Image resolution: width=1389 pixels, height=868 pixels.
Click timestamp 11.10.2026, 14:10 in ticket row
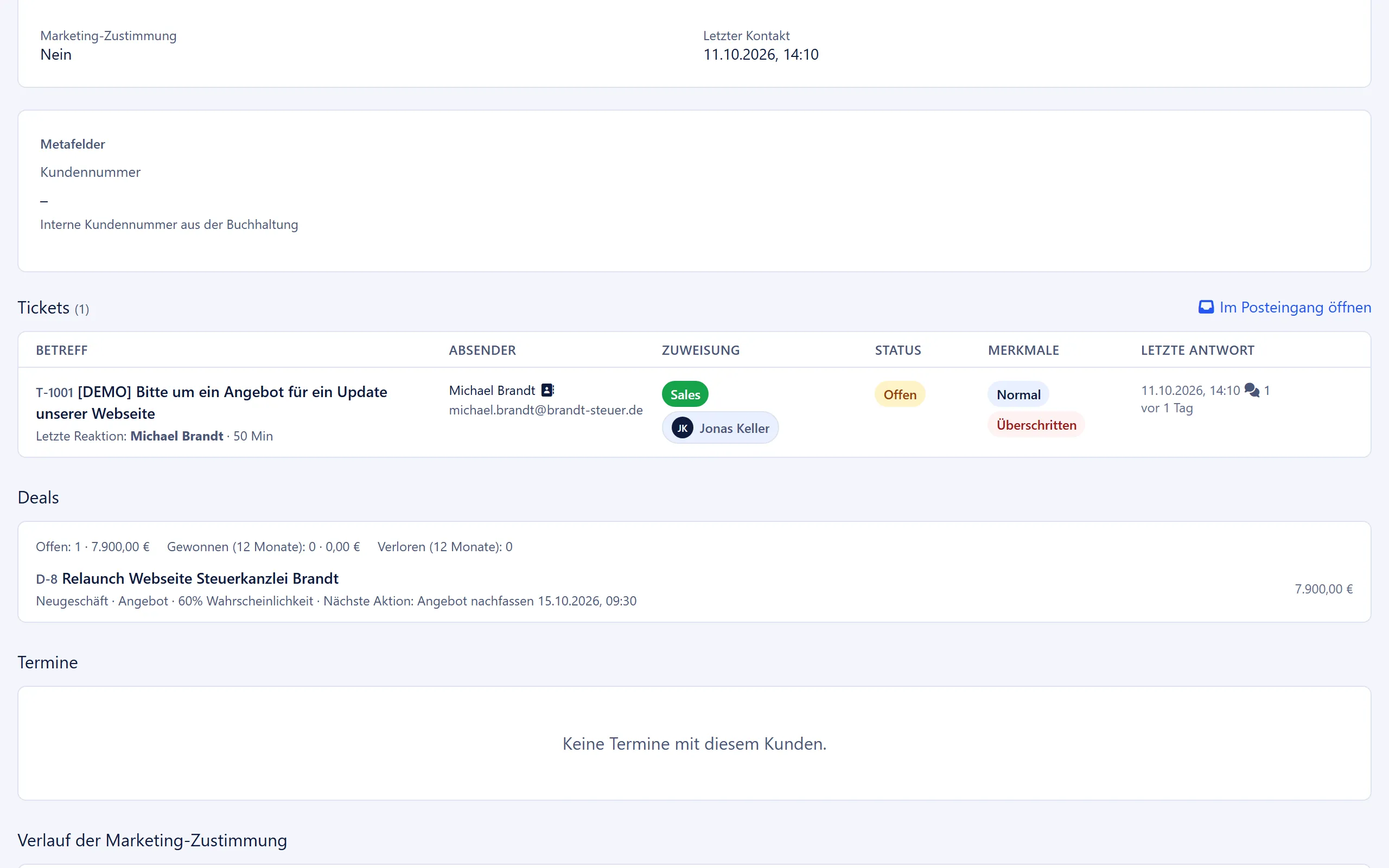[1190, 391]
